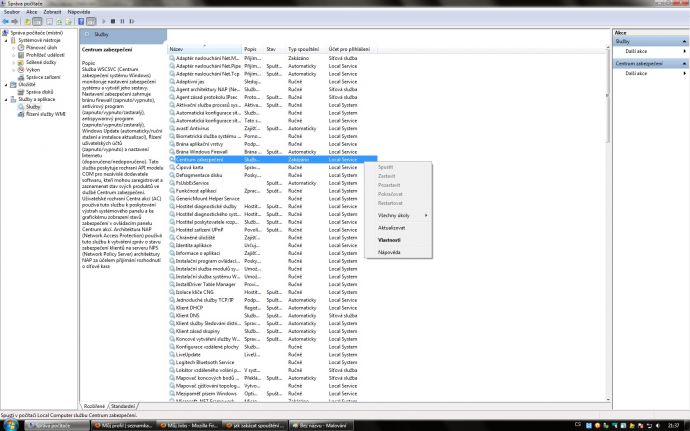
Task: Click the Restart Service toolbar icon
Action: pyautogui.click(x=132, y=21)
